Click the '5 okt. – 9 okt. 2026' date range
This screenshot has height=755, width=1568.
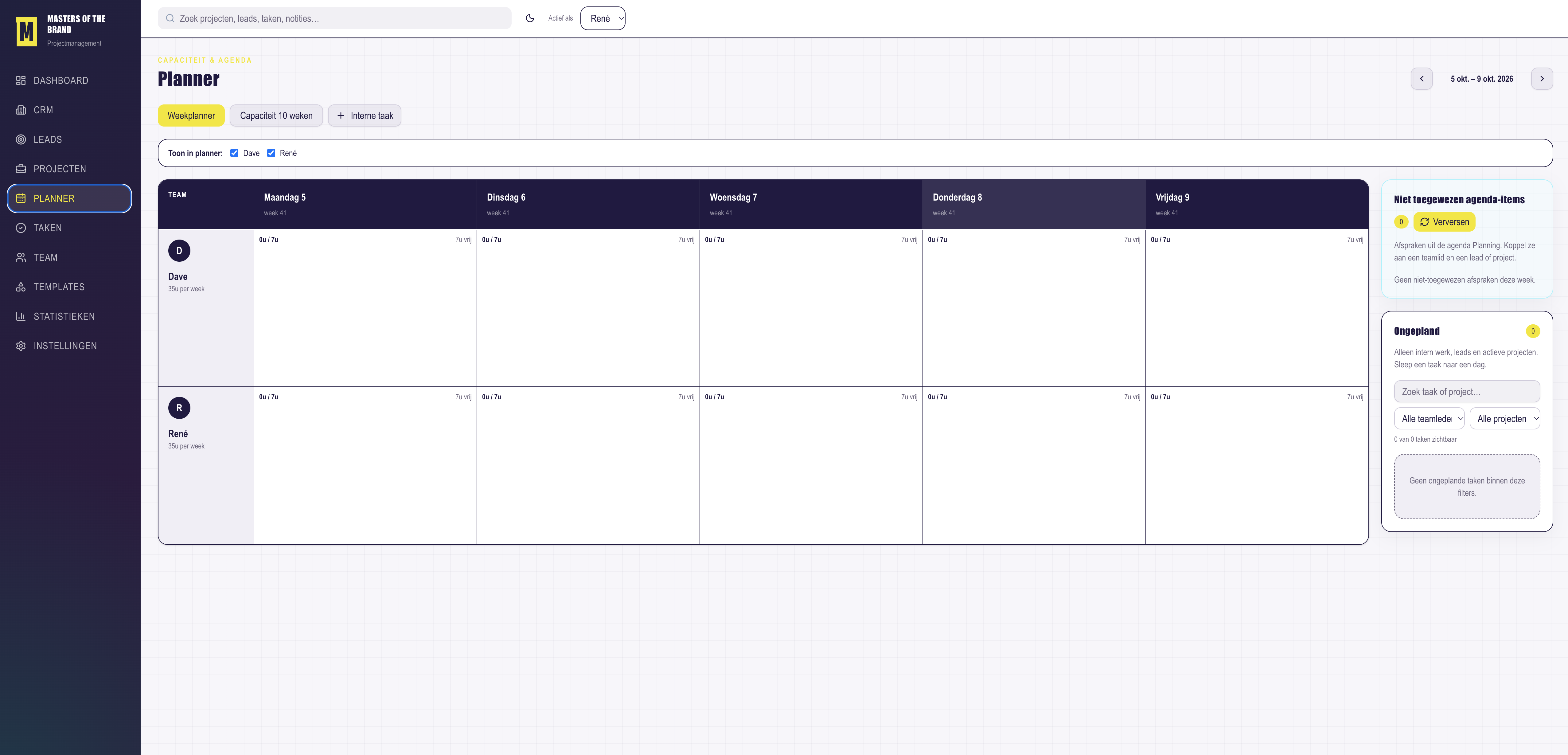(x=1482, y=79)
